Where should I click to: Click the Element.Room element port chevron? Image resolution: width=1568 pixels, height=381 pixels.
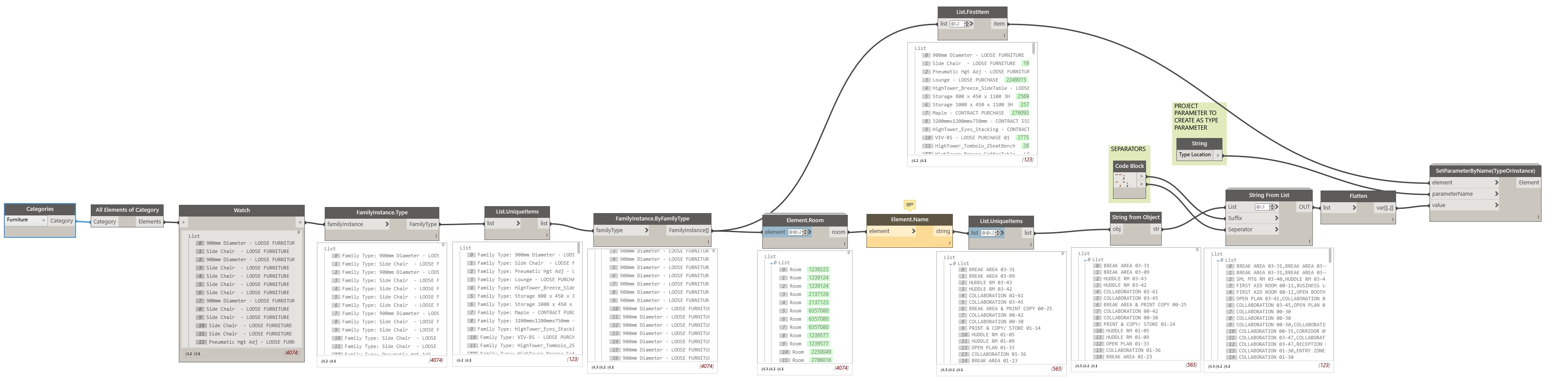click(809, 232)
